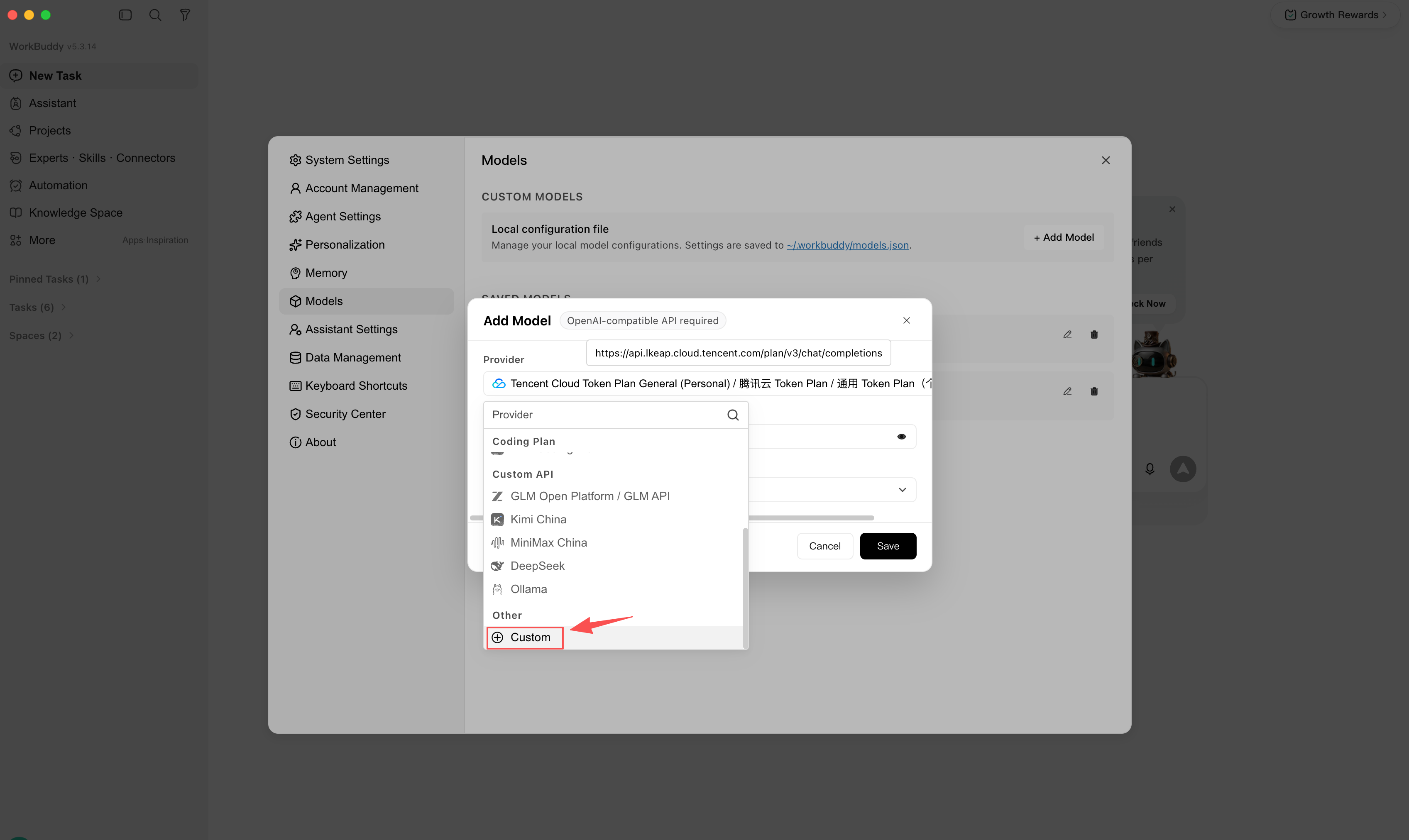Select the About section

(x=366, y=442)
